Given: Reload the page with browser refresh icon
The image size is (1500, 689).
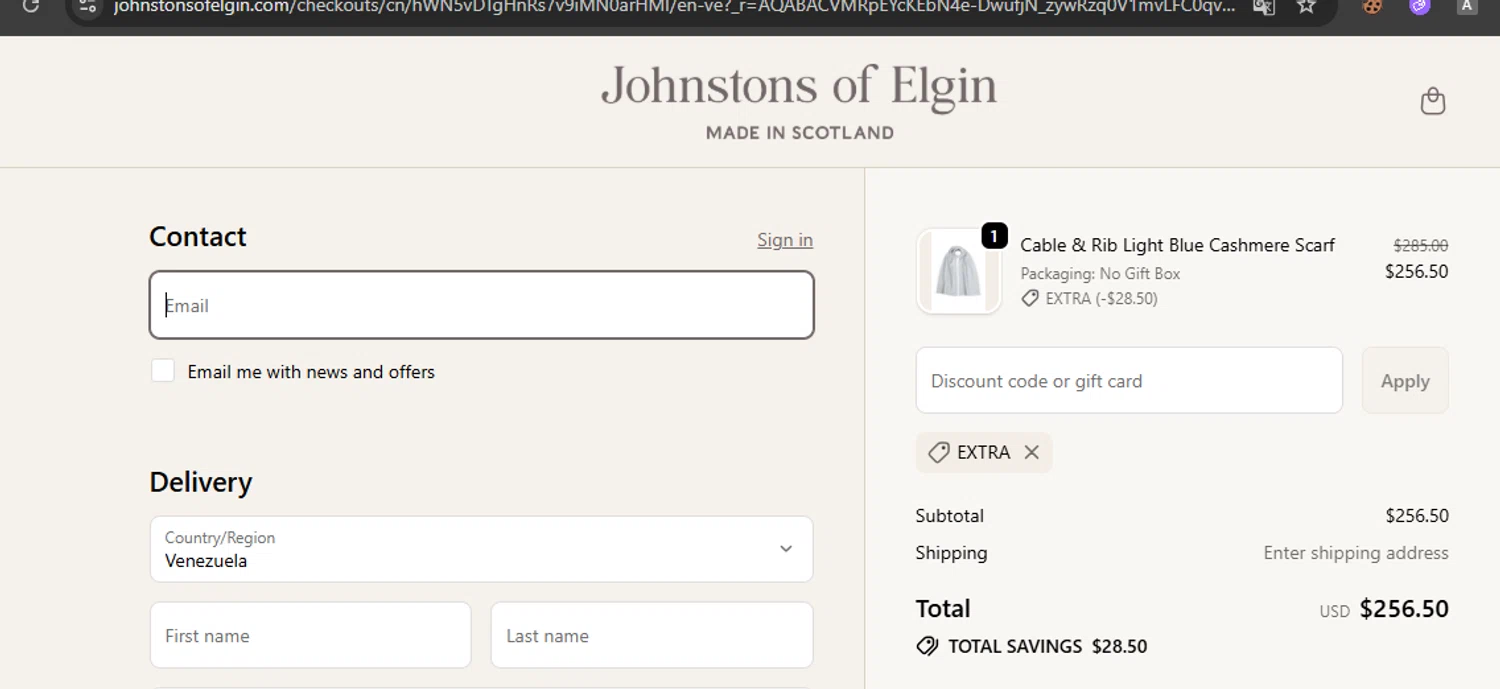Looking at the screenshot, I should click(x=31, y=6).
